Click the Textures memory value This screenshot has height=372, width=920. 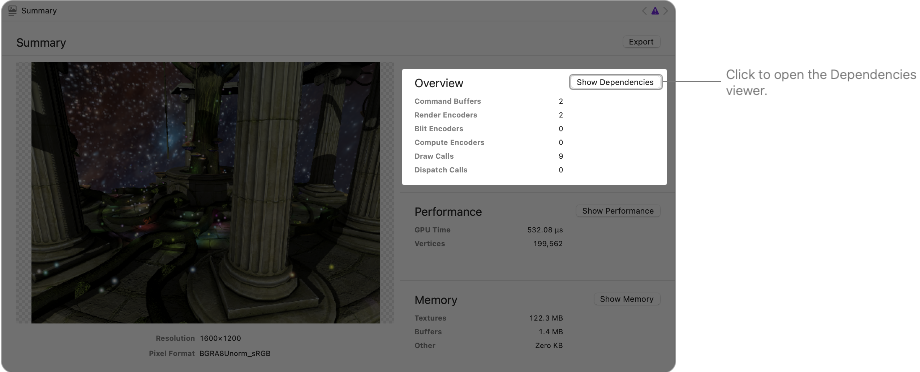546,318
